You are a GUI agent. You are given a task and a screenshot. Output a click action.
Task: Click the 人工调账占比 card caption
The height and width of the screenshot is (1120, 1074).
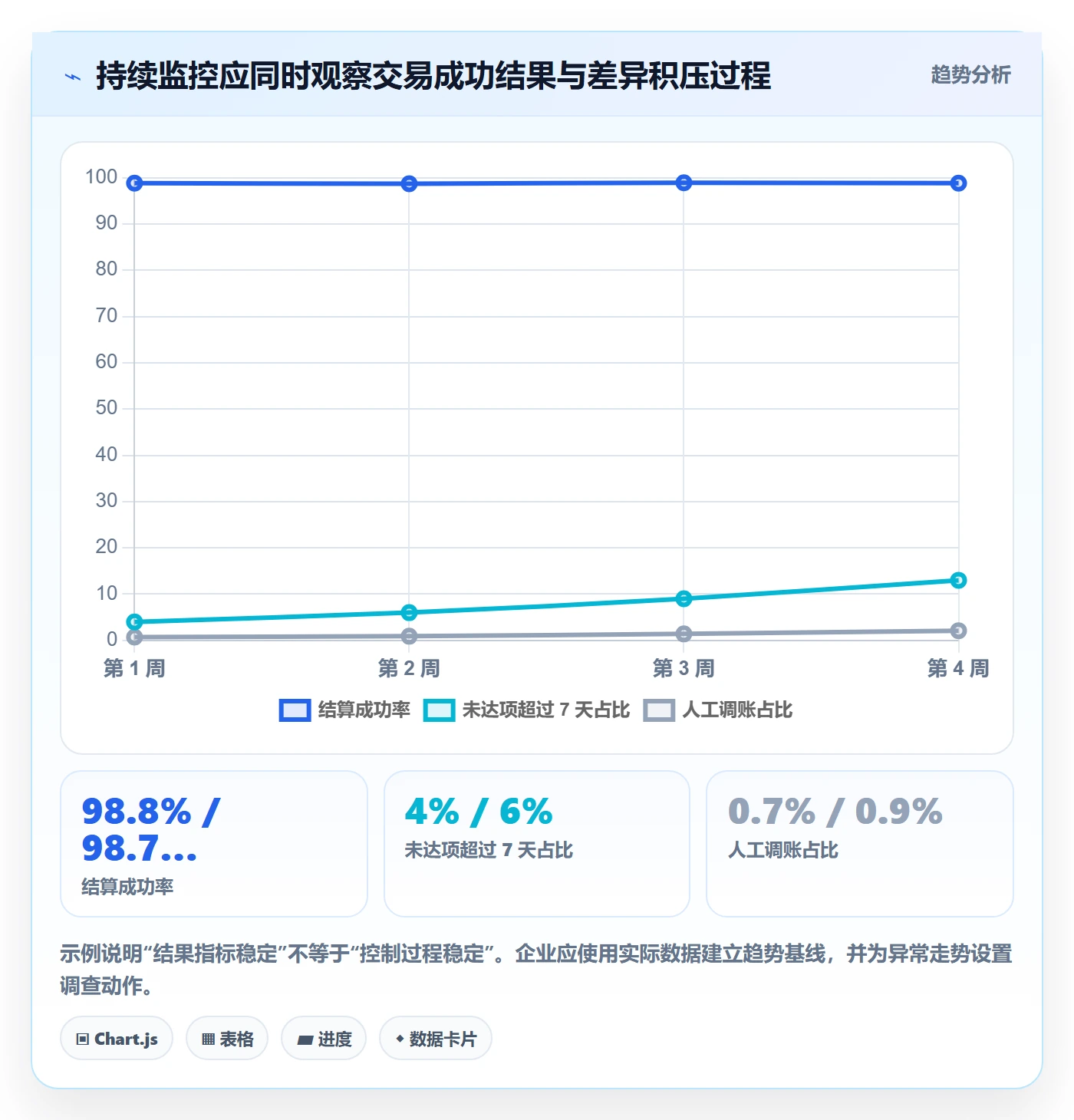(783, 850)
